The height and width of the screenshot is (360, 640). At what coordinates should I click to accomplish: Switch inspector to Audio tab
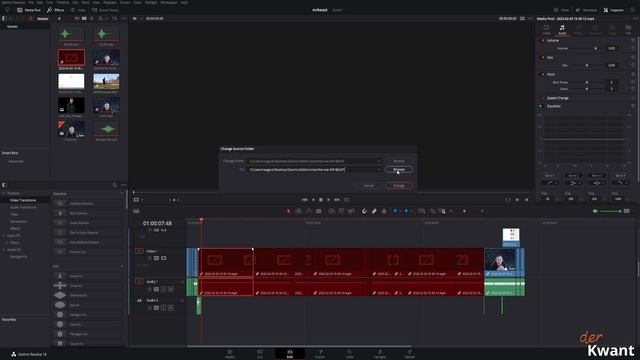pyautogui.click(x=562, y=29)
